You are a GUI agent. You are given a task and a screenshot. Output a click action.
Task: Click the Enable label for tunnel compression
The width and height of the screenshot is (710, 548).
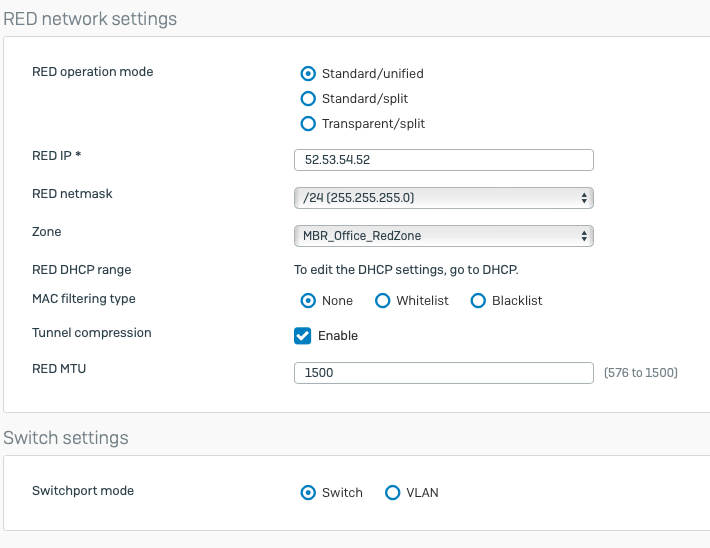pos(338,336)
